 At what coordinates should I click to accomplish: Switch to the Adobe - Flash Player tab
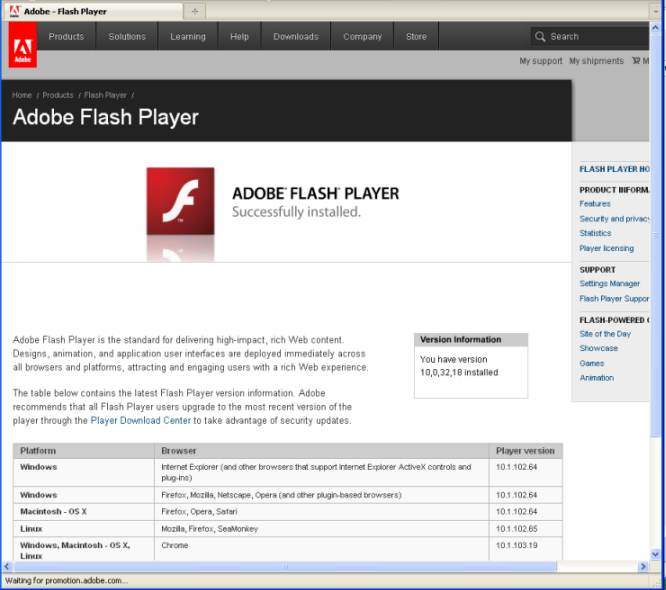tap(93, 11)
